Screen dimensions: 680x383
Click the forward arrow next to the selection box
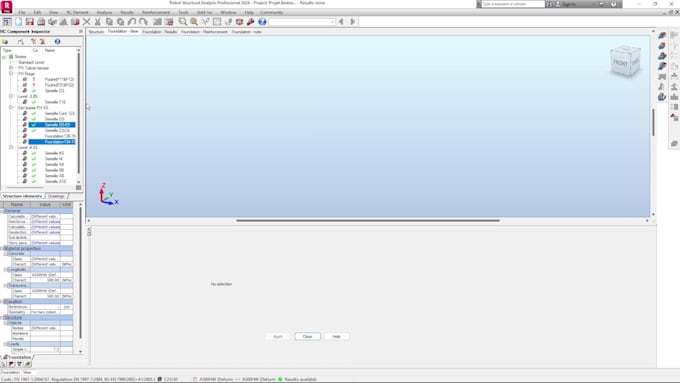tap(353, 22)
